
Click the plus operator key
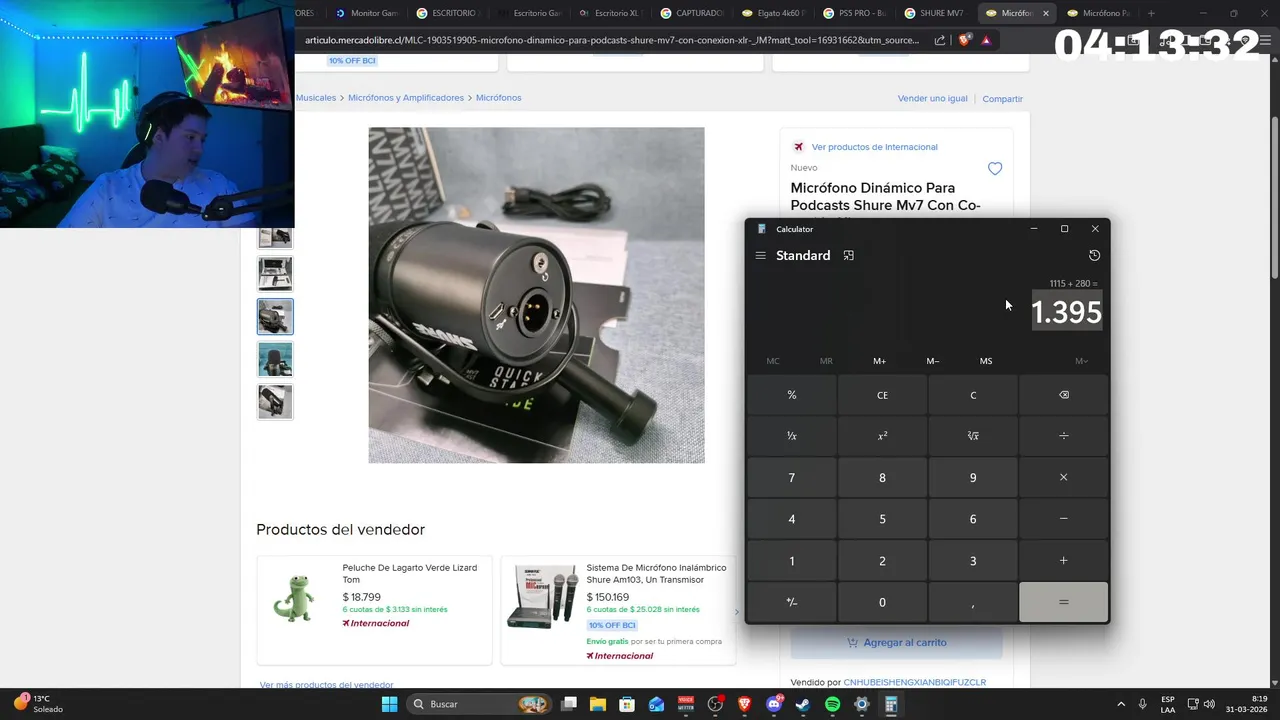[x=1063, y=561]
